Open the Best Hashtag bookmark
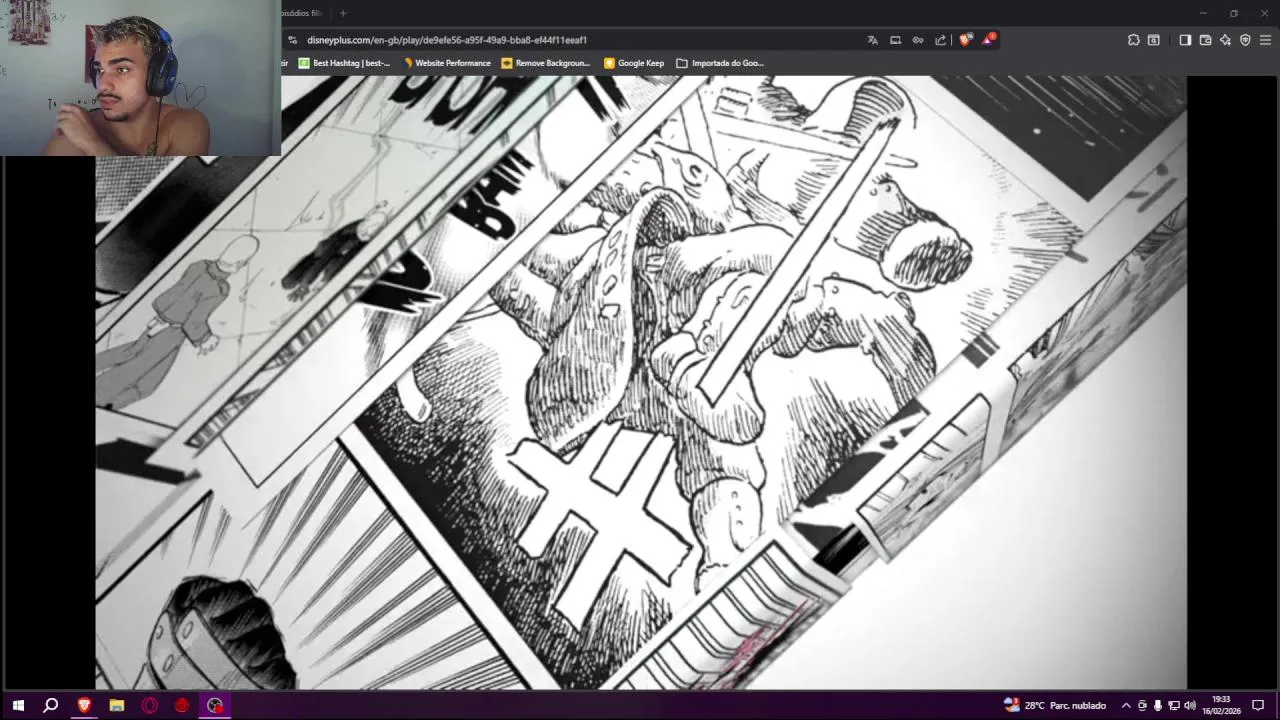This screenshot has width=1280, height=720. coord(344,63)
